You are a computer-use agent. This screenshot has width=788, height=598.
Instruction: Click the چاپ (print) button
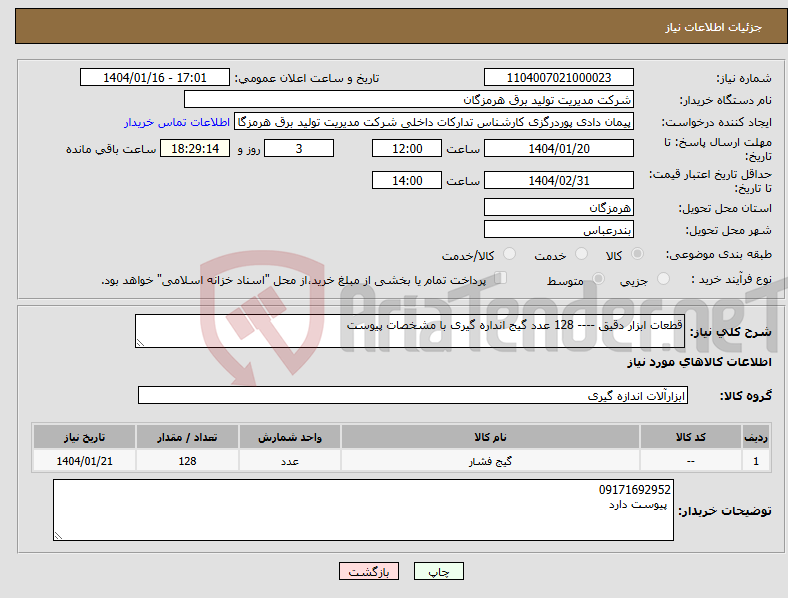pos(438,571)
